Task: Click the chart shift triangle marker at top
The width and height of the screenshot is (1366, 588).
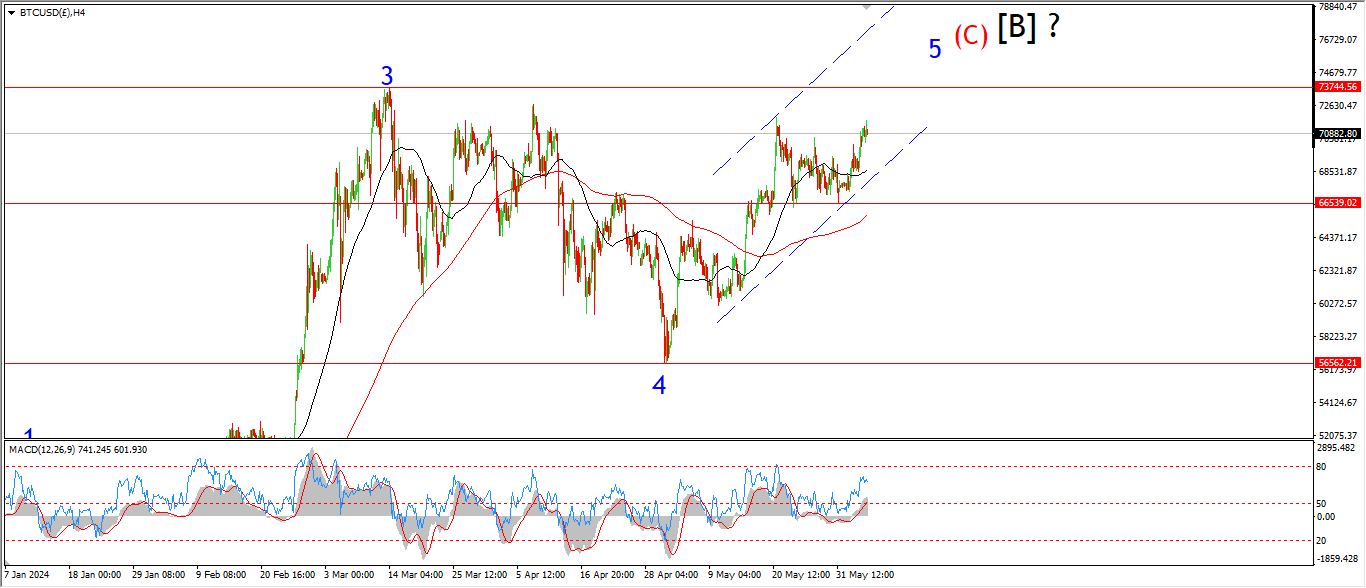Action: point(867,8)
